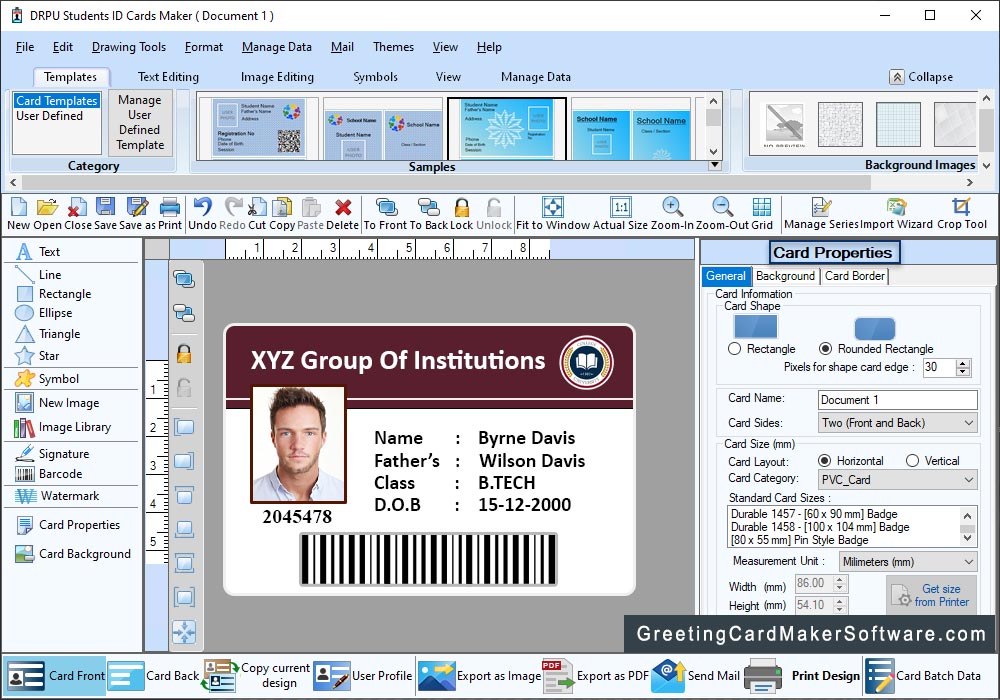Open the Manage Data menu
This screenshot has height=700, width=1000.
277,47
